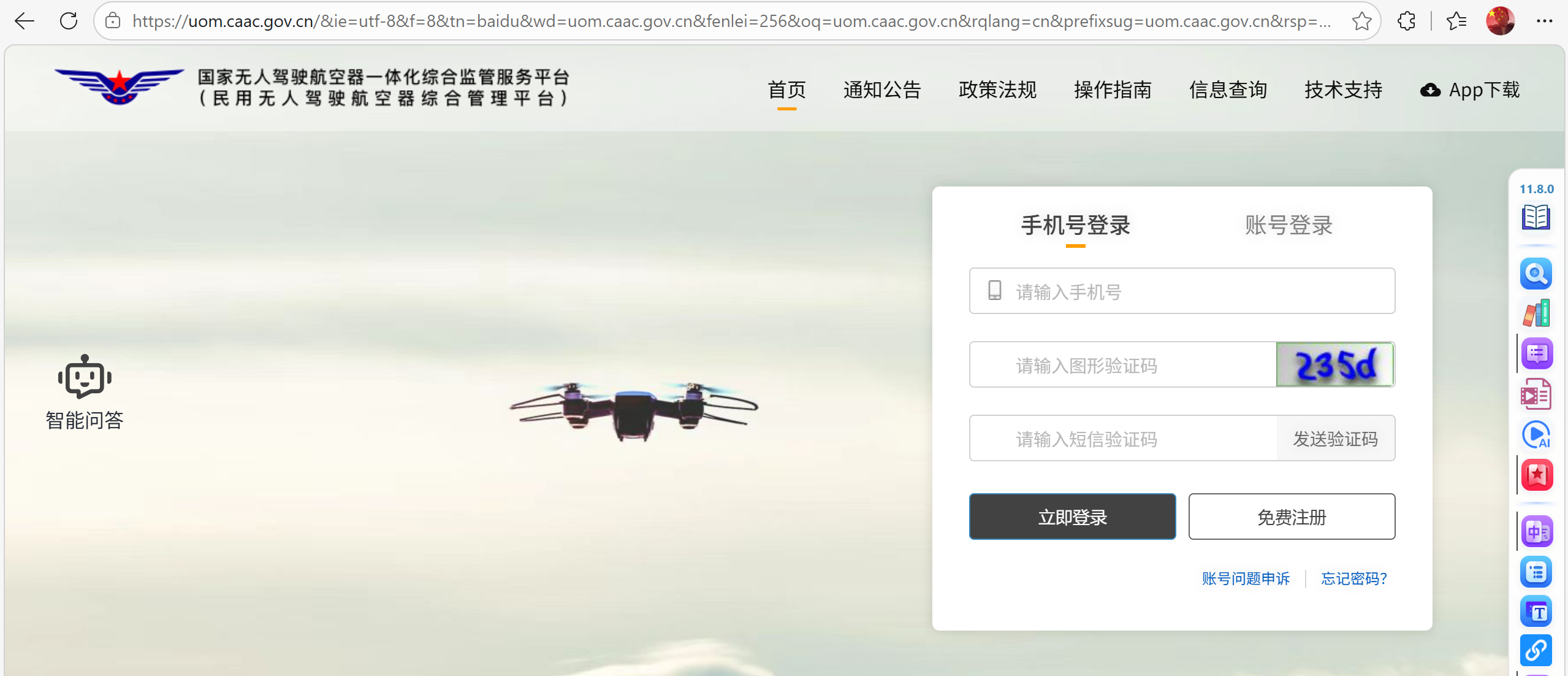The height and width of the screenshot is (676, 1568).
Task: Click the 立即登录 login button
Action: (x=1072, y=517)
